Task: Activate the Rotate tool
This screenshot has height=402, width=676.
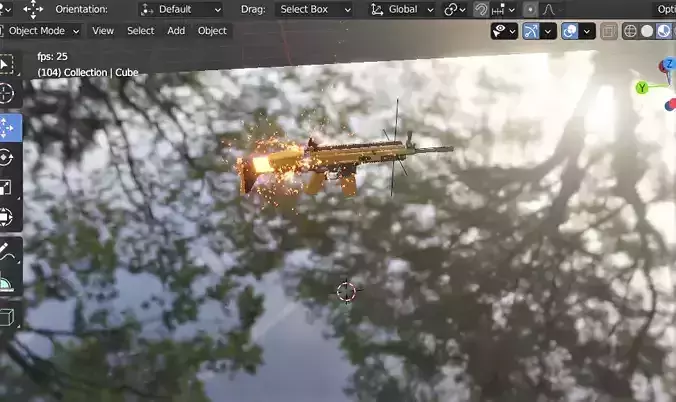Action: 6,157
